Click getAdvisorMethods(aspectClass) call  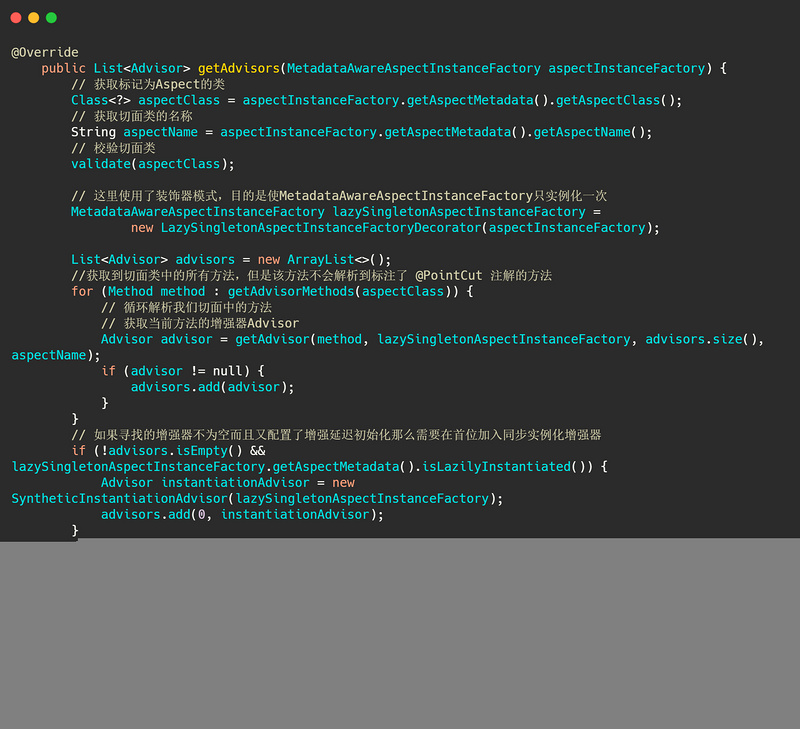(x=339, y=291)
